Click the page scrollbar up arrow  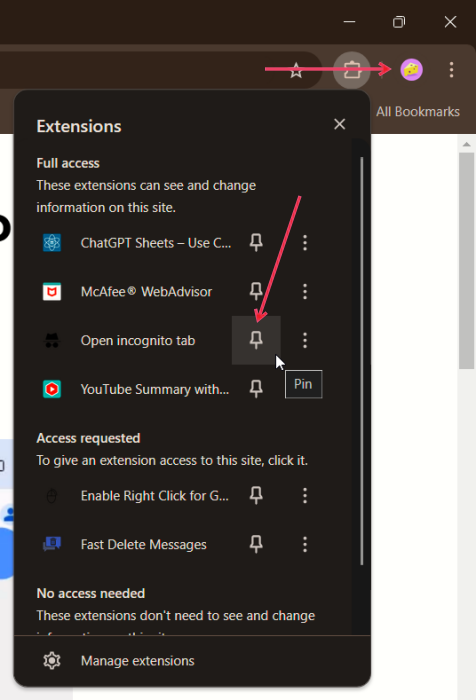pyautogui.click(x=467, y=144)
